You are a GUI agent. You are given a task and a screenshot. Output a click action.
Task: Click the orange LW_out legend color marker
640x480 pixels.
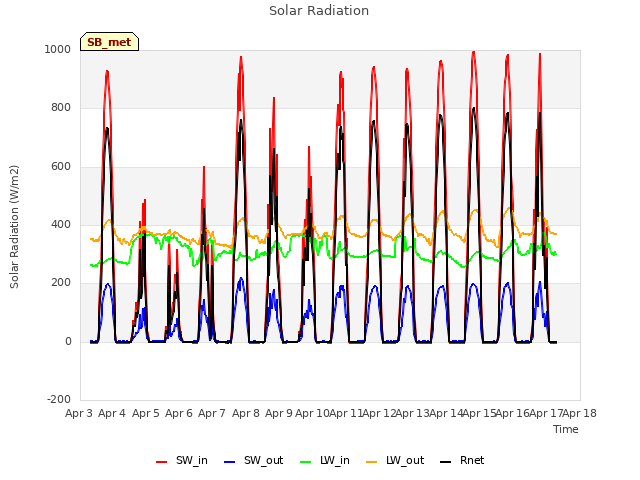372,462
